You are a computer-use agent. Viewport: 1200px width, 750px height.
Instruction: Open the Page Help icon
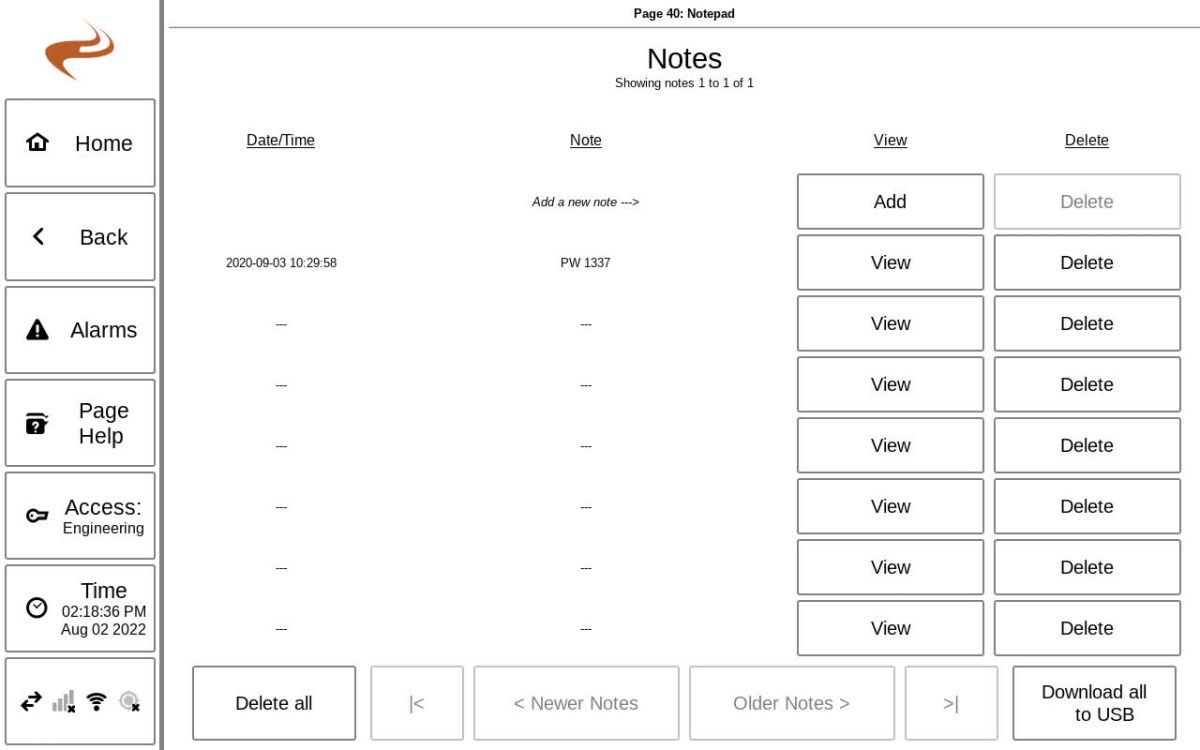tap(37, 421)
